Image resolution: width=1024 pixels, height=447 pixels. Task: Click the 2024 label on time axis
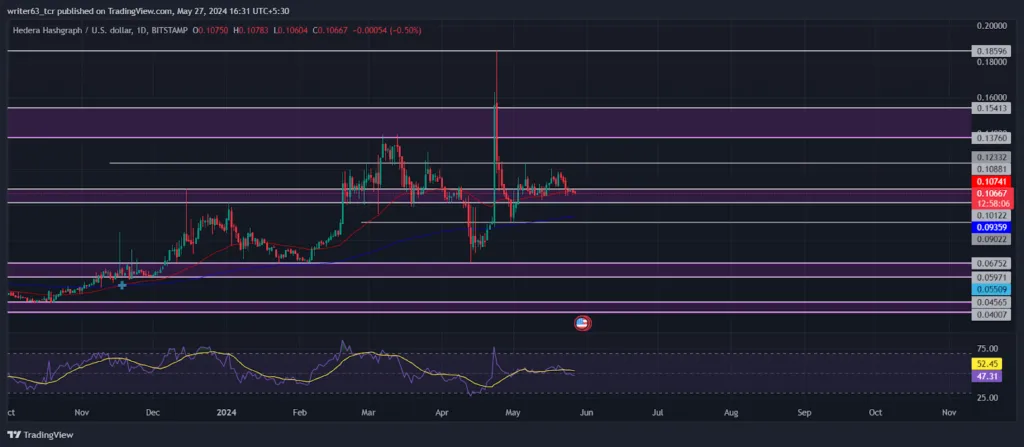click(x=226, y=413)
